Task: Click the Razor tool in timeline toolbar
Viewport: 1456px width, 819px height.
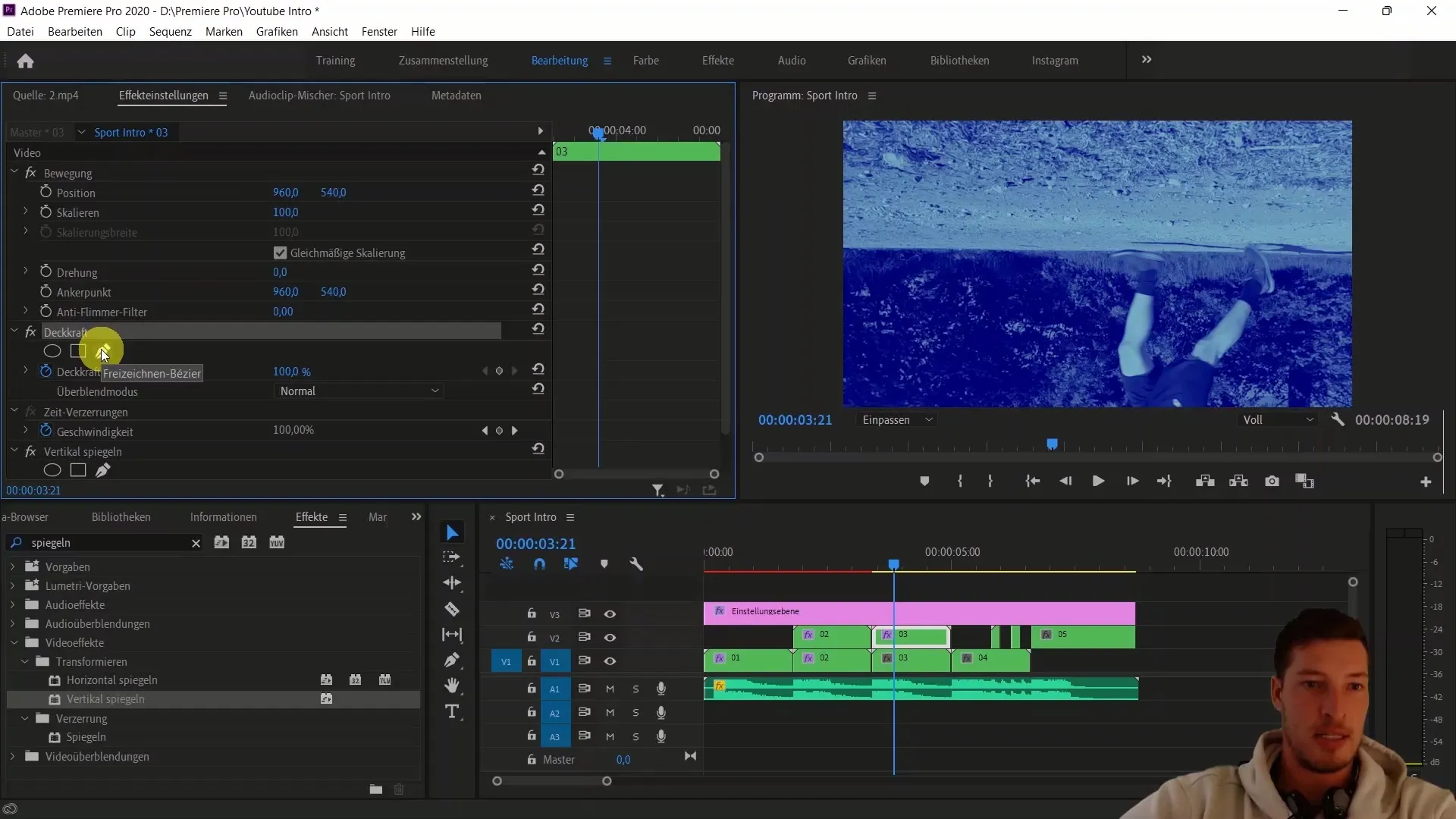Action: (453, 608)
